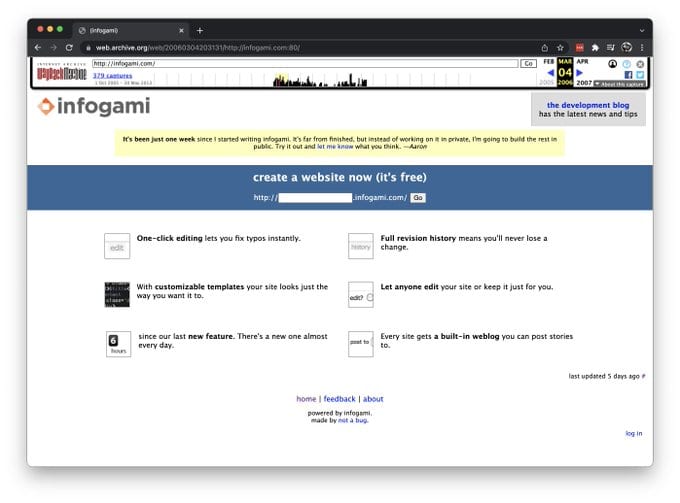Click the site name input field

[x=315, y=198]
